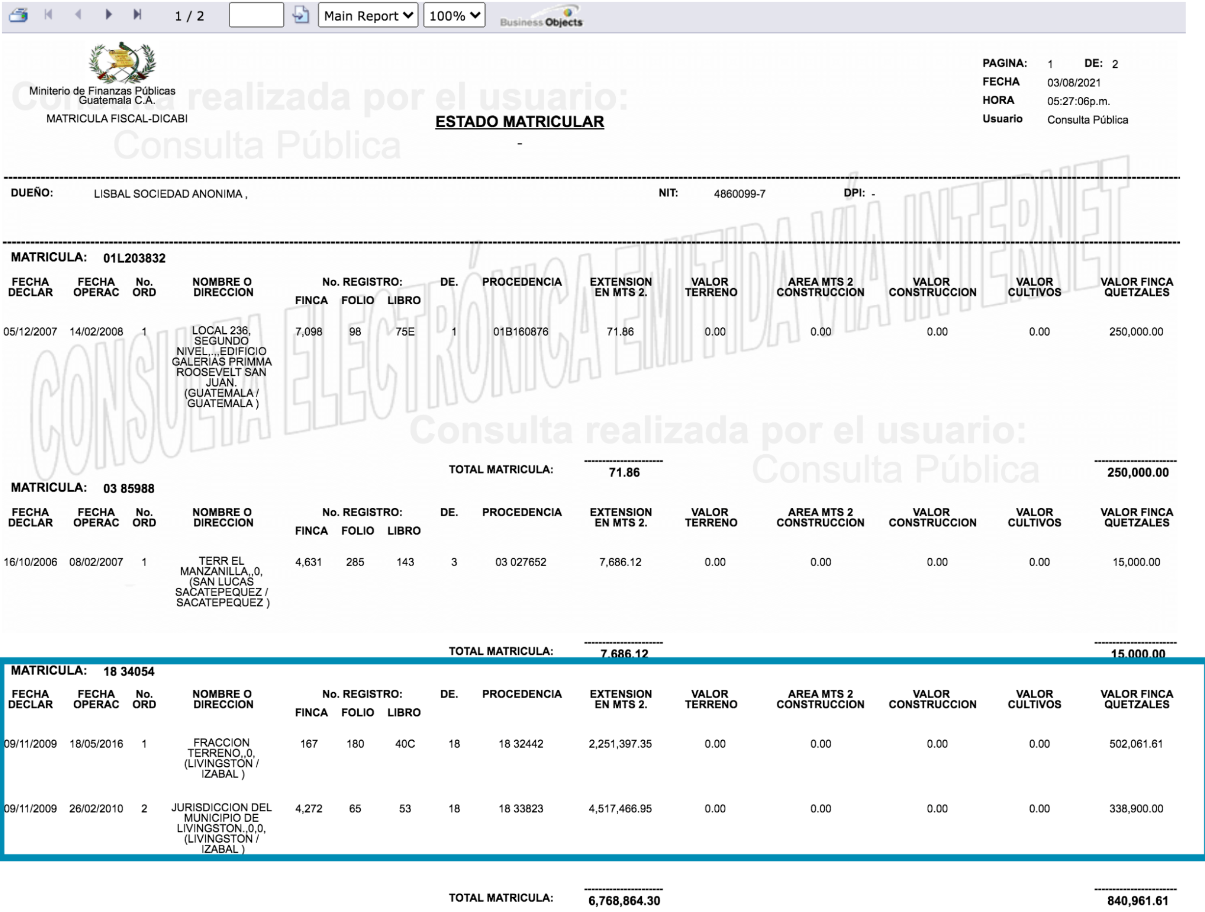Go to the first page
Image resolution: width=1205 pixels, height=912 pixels.
pyautogui.click(x=48, y=16)
